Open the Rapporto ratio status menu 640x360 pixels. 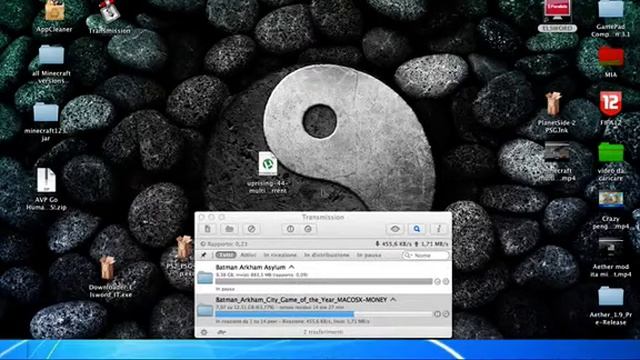(x=224, y=244)
